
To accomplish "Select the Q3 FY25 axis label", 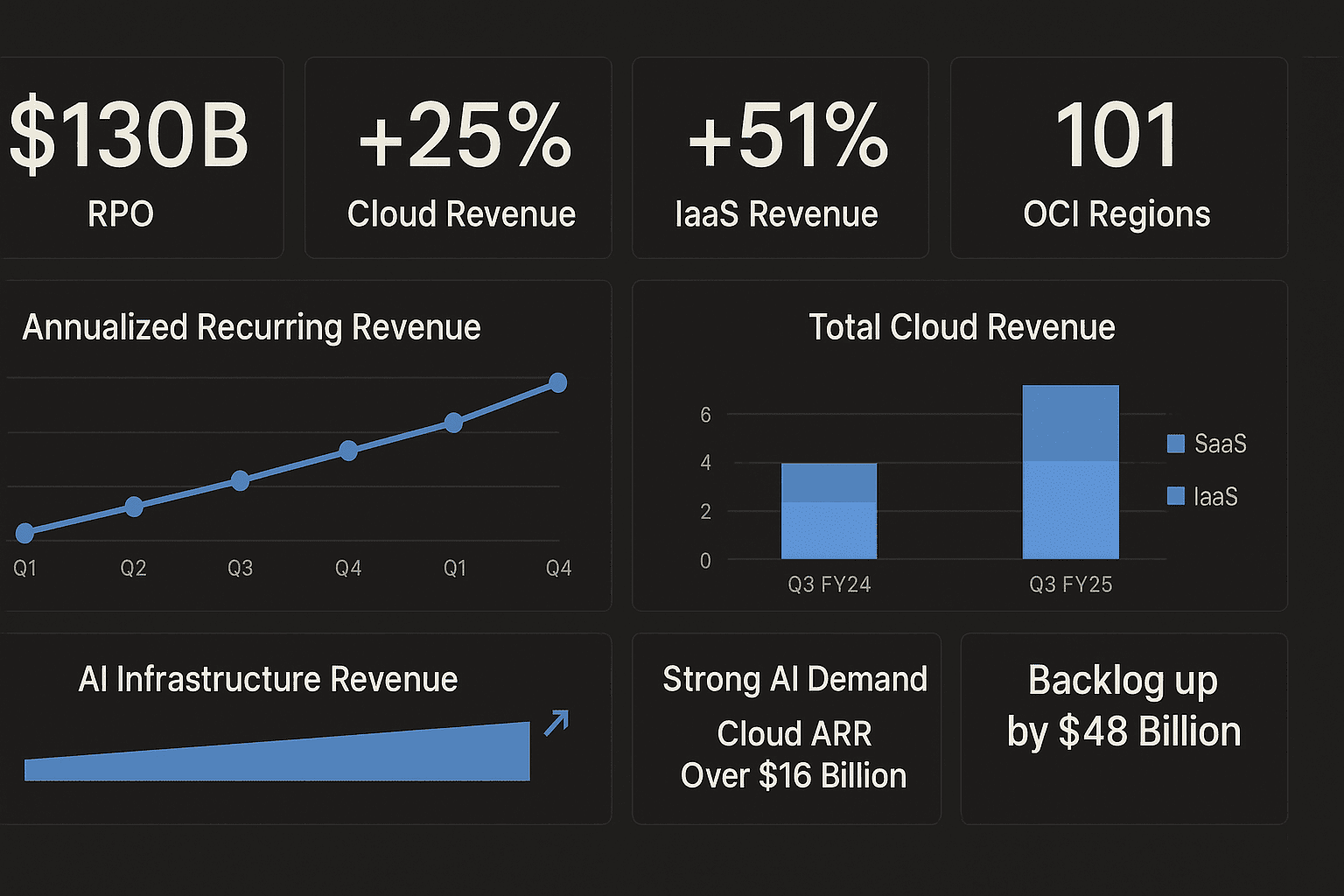I will (1070, 584).
